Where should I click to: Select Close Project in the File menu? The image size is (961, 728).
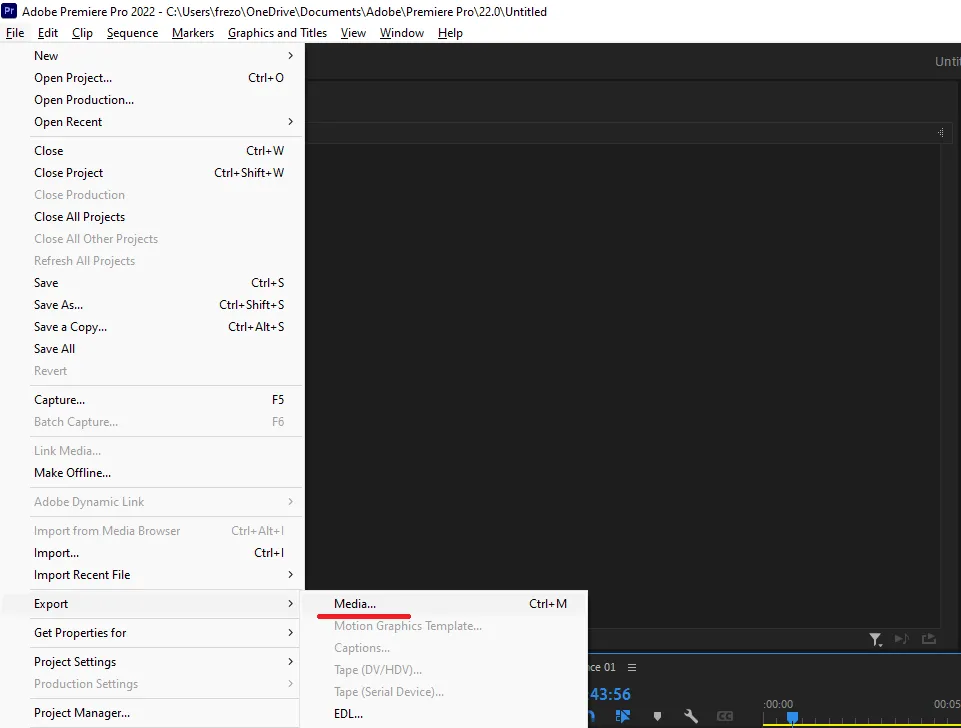coord(165,173)
